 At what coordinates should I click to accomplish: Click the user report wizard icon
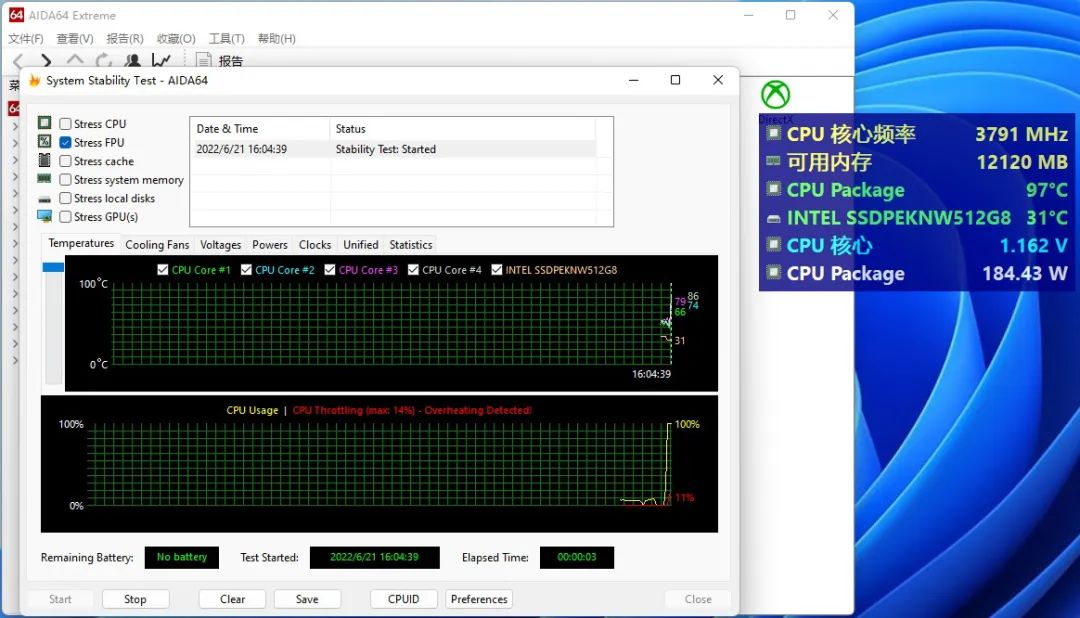tap(133, 60)
